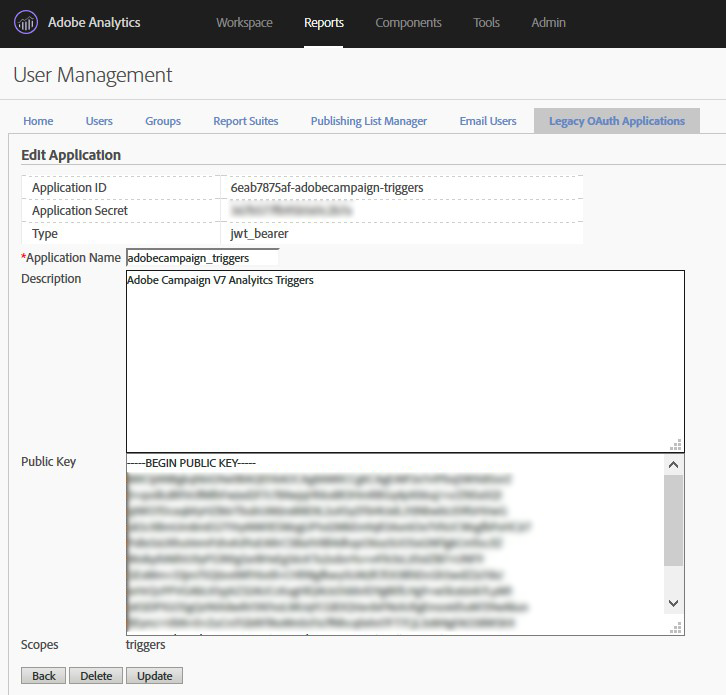
Task: Click the Application Name label
Action: click(x=71, y=257)
